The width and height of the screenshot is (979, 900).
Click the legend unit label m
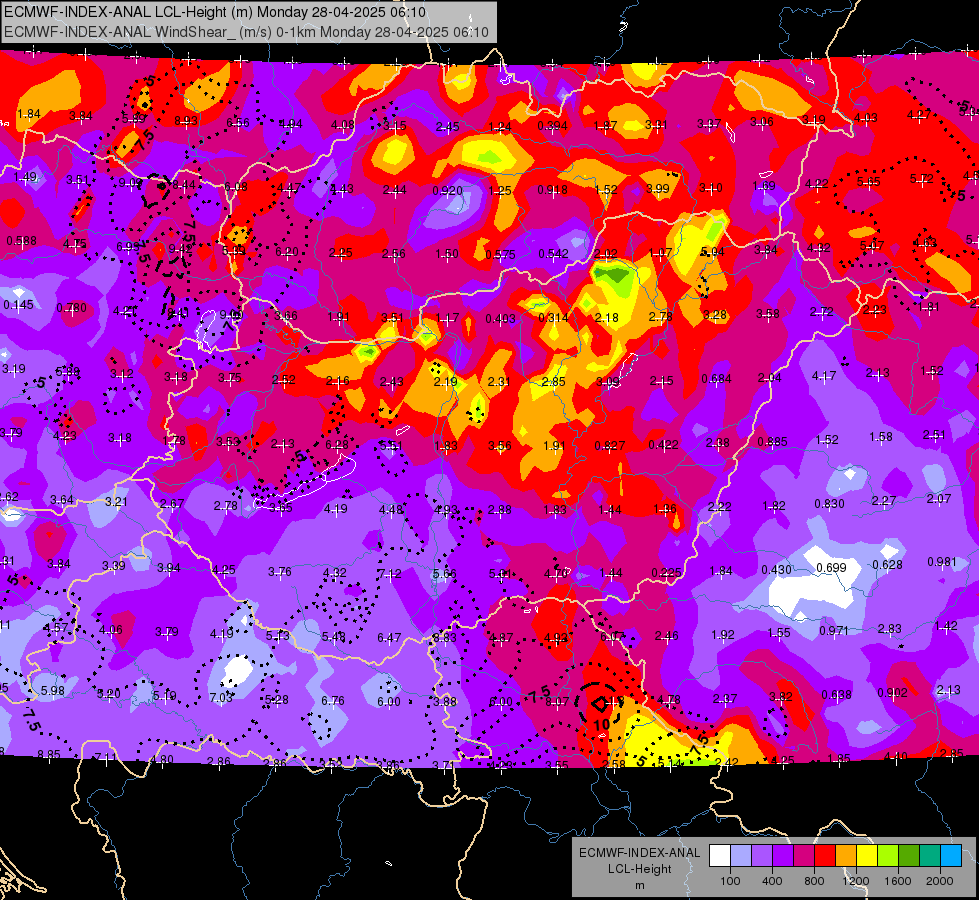pos(639,885)
